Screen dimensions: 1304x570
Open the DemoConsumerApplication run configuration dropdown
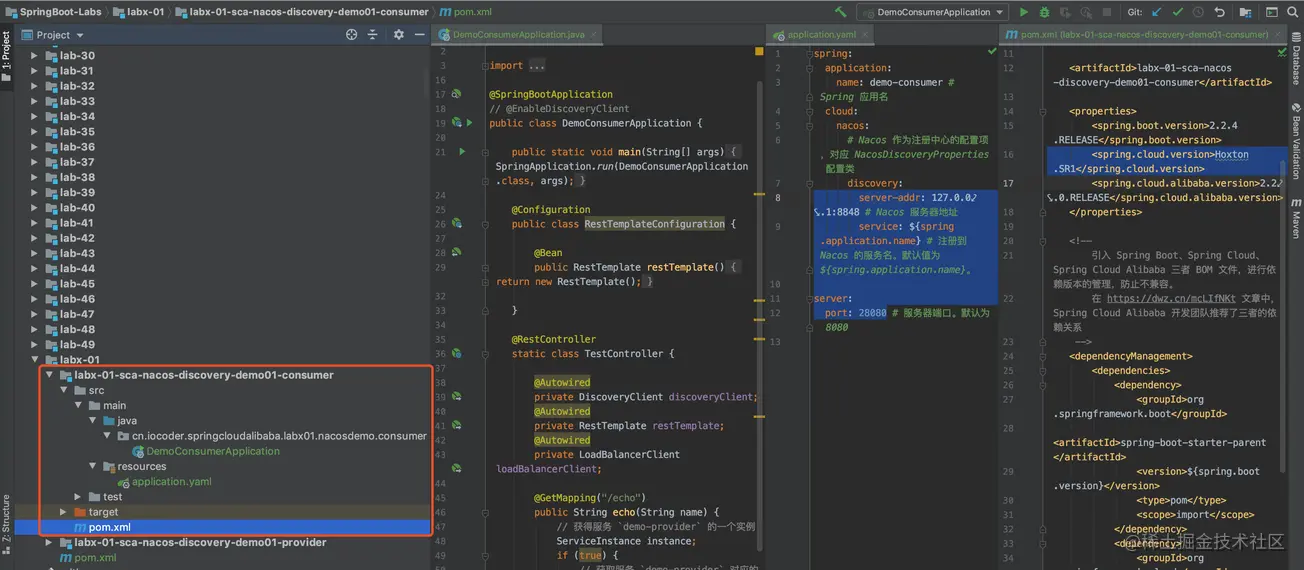(x=932, y=12)
